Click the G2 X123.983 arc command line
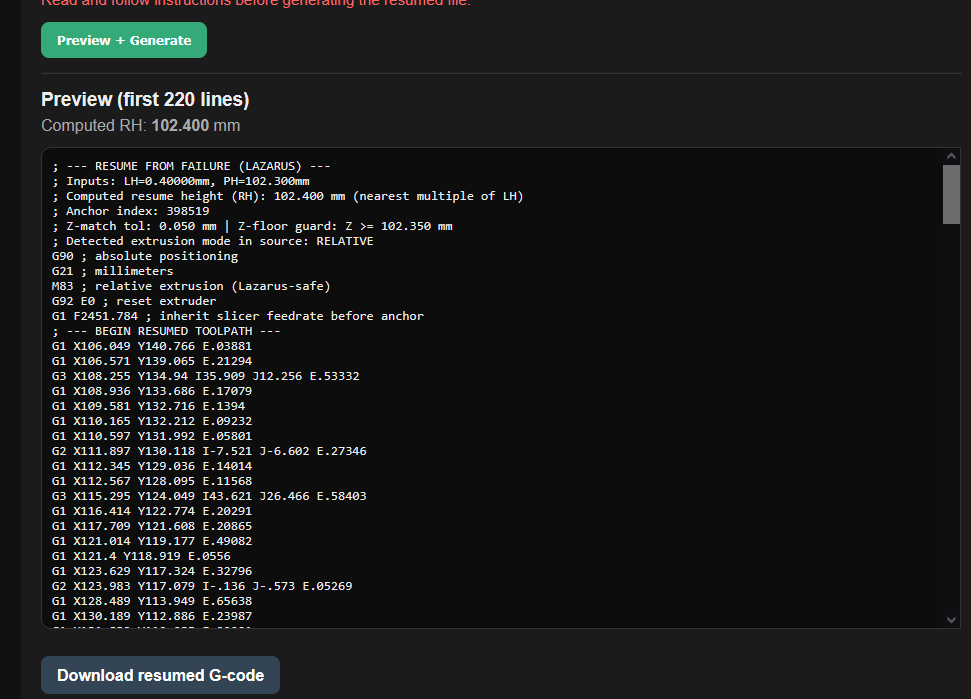 [202, 586]
